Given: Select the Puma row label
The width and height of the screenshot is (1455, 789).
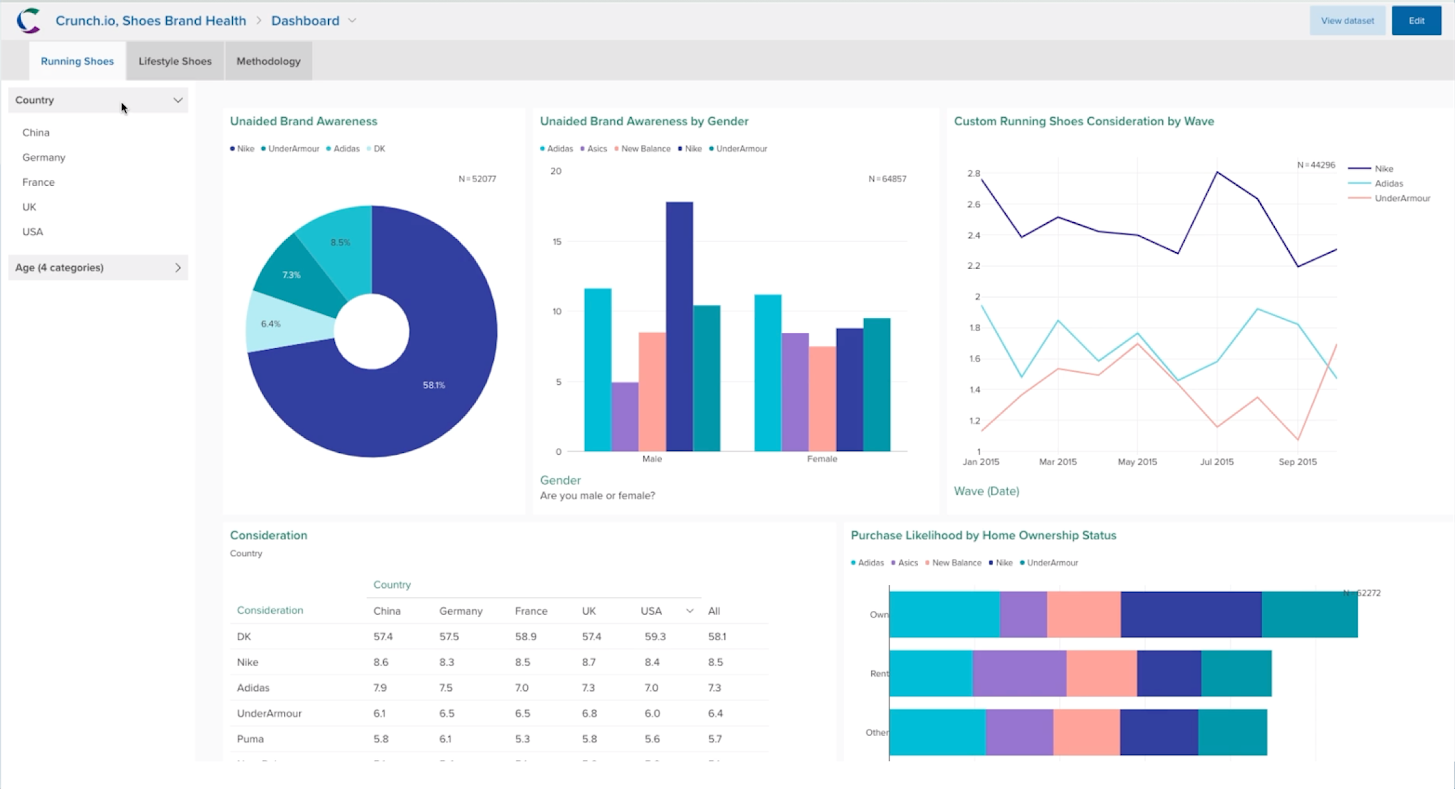Looking at the screenshot, I should pyautogui.click(x=251, y=738).
